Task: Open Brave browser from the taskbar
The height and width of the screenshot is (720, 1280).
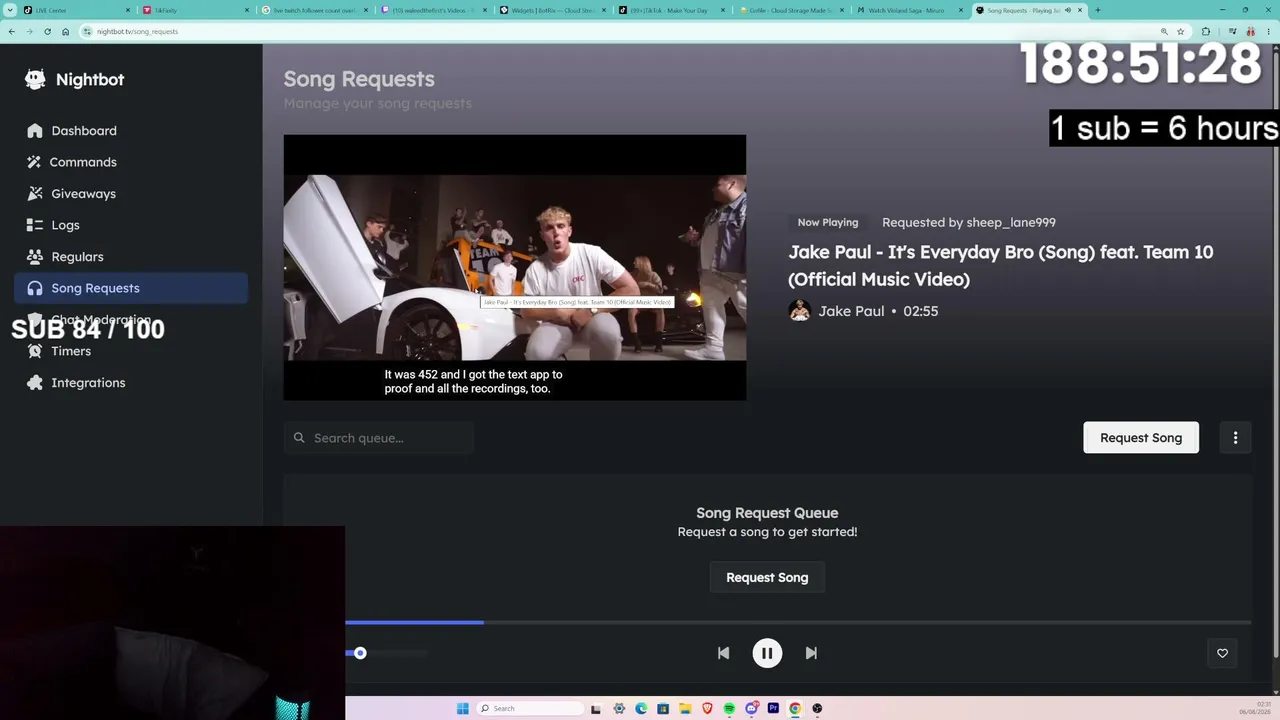Action: click(x=707, y=708)
